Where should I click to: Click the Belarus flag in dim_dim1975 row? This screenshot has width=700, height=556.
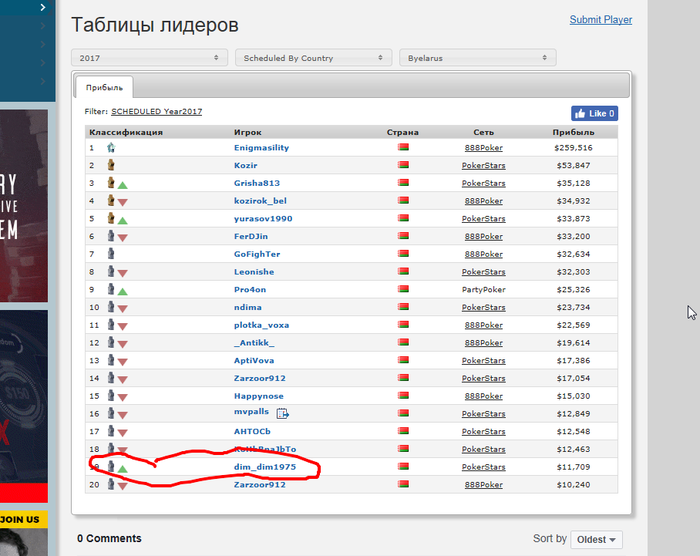point(403,466)
